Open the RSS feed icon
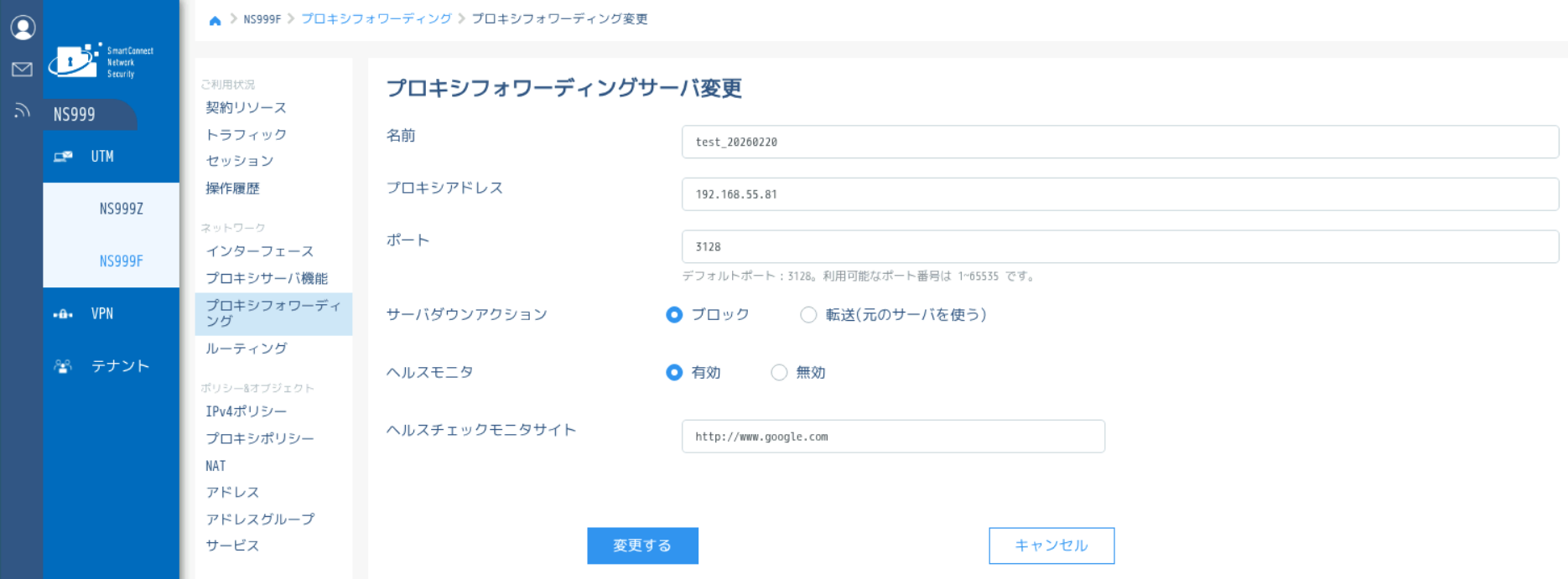1568x579 pixels. click(x=23, y=110)
